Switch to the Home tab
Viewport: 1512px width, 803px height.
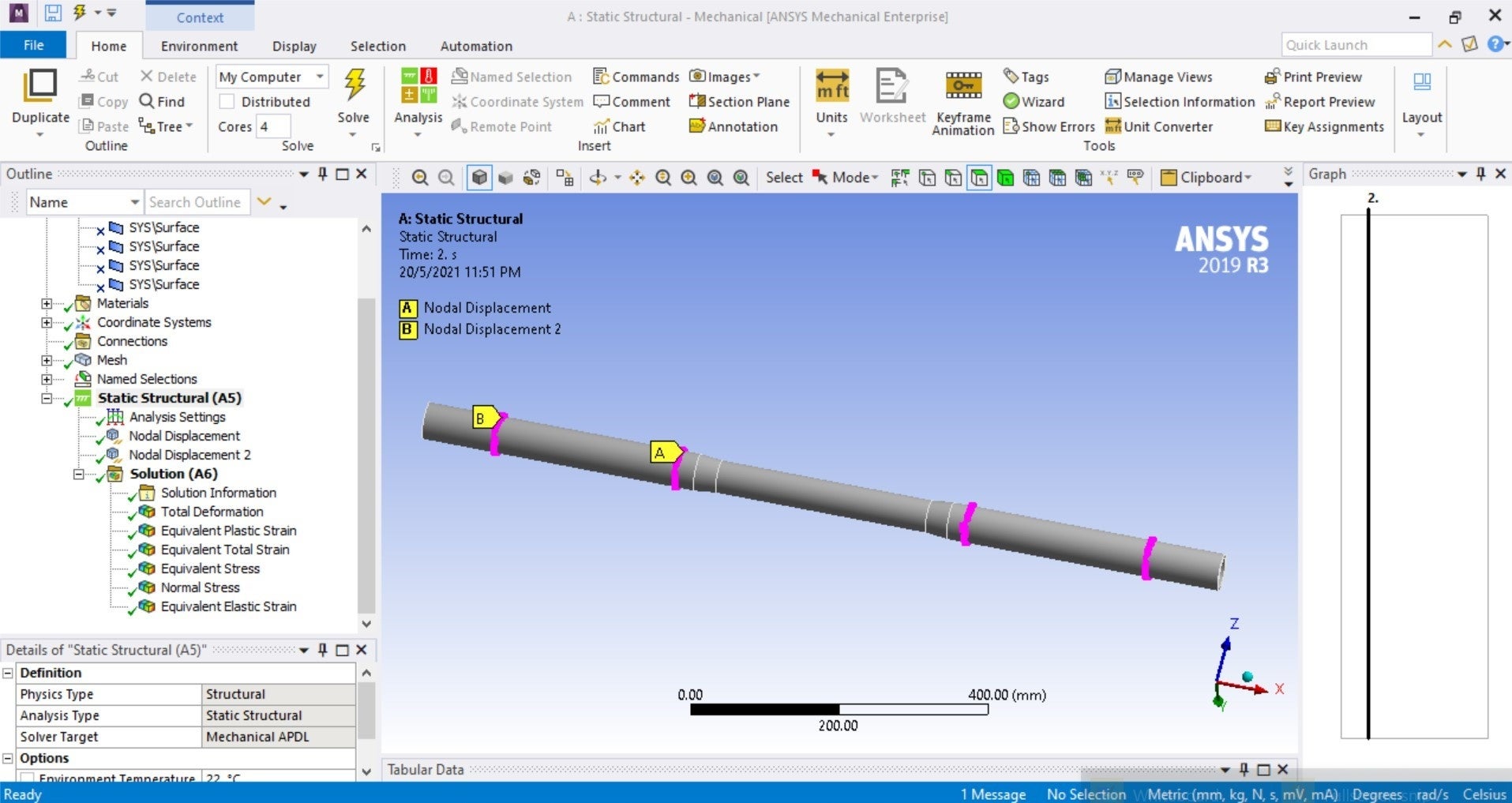click(109, 46)
